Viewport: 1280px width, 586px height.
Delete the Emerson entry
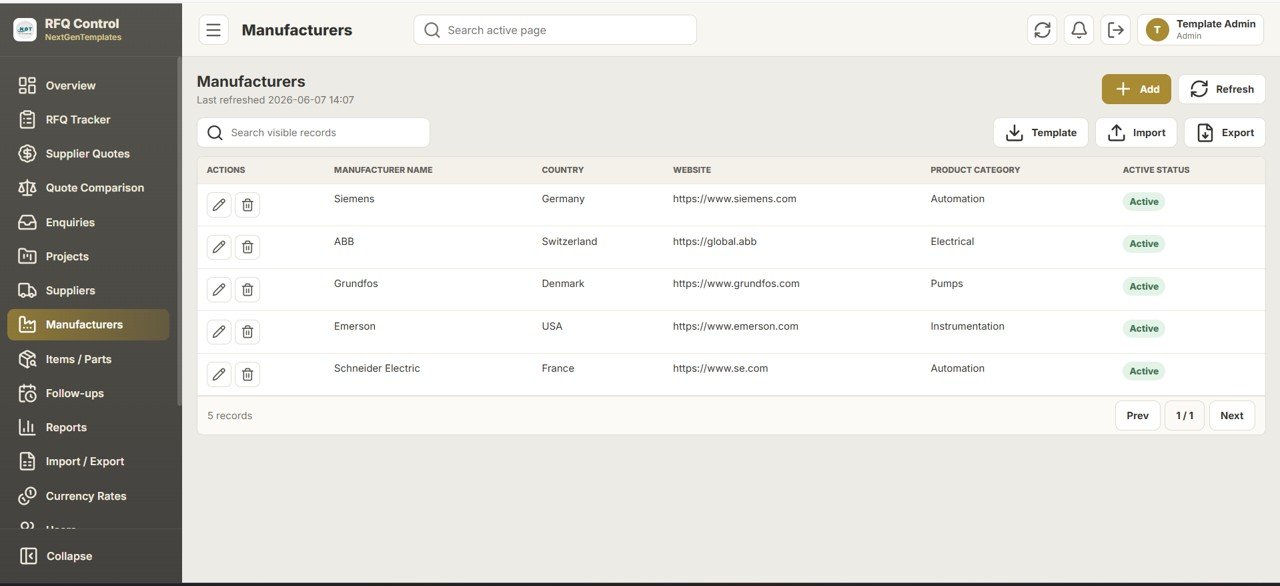coord(247,332)
